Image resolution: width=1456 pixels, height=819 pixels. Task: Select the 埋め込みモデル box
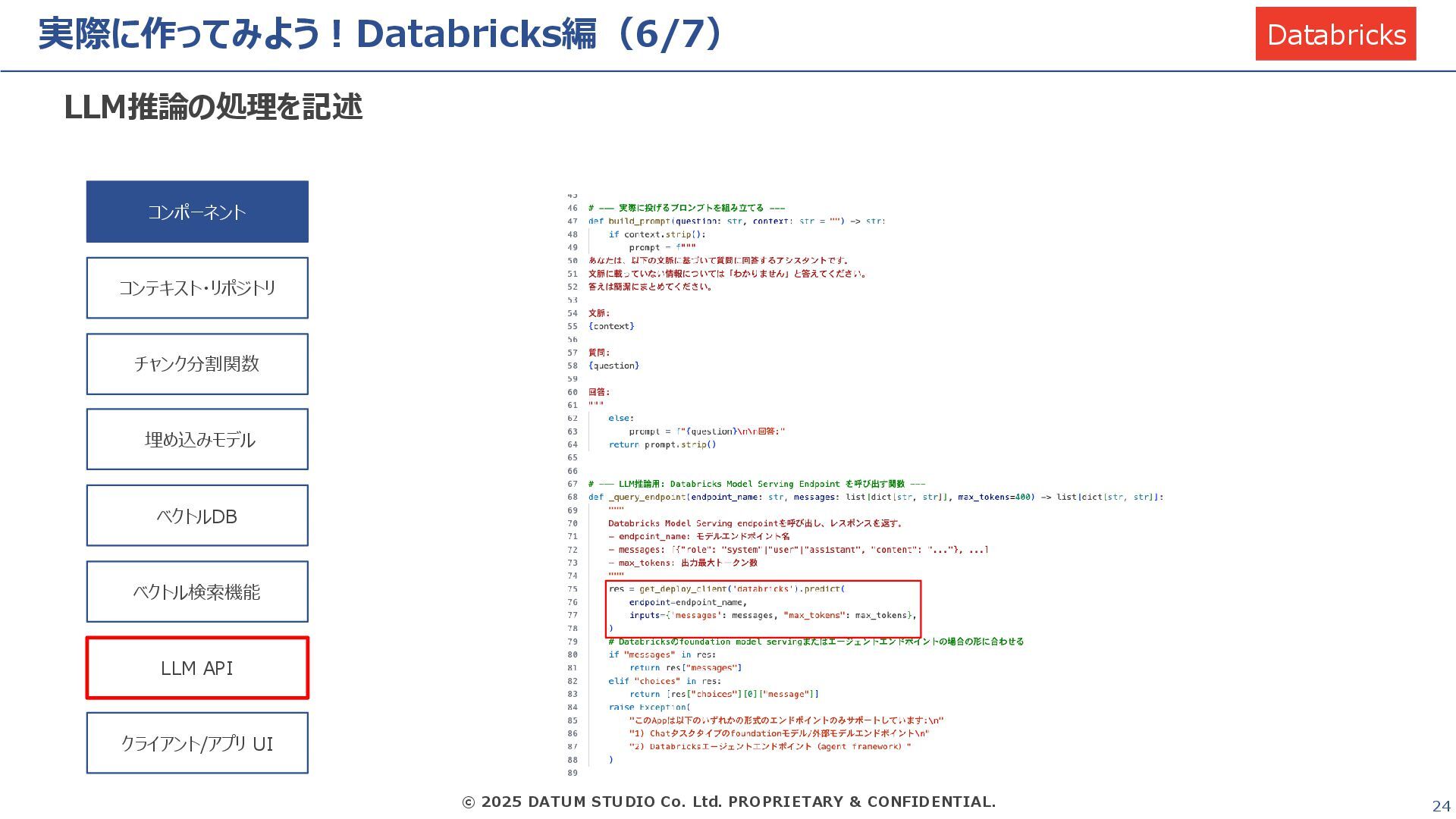(x=197, y=440)
